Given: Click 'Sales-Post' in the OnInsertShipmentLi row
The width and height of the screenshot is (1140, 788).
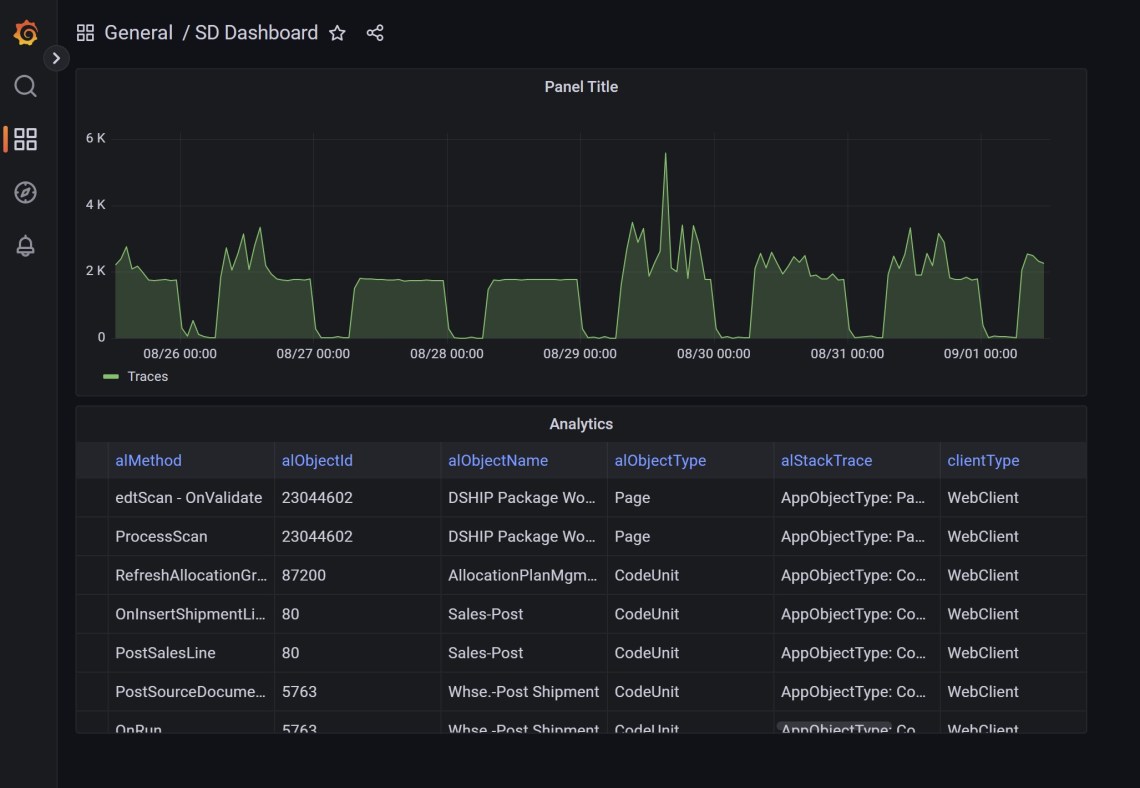Looking at the screenshot, I should (523, 614).
